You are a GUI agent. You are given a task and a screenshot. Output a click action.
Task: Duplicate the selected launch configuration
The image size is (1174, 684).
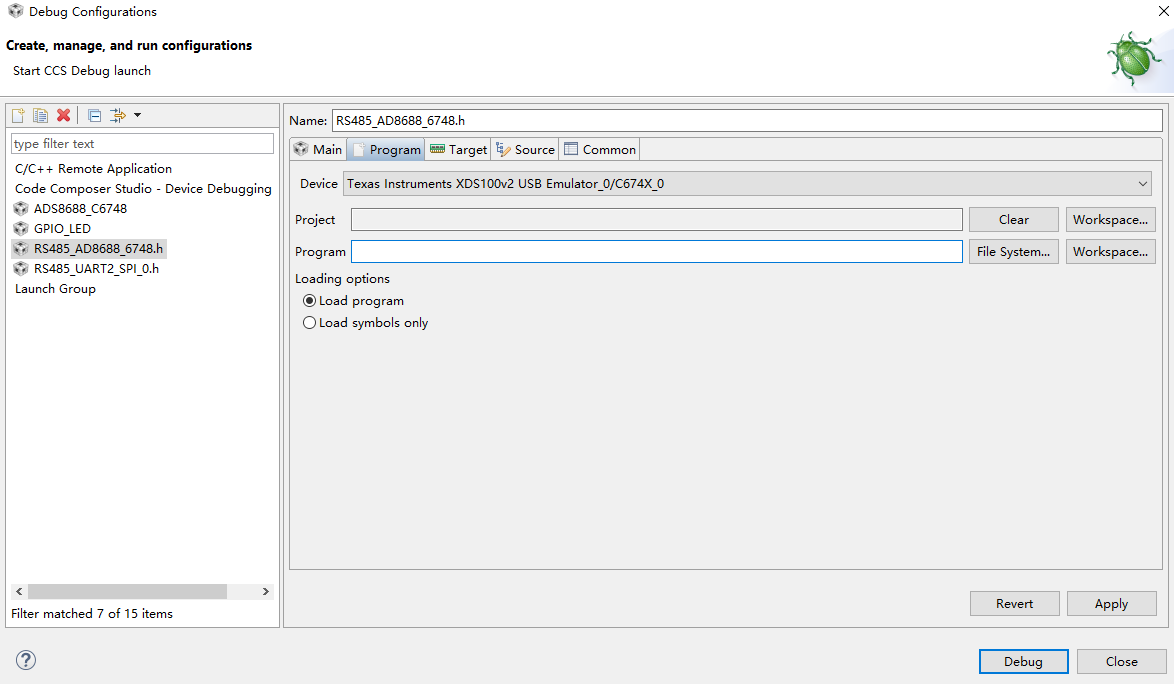point(40,115)
